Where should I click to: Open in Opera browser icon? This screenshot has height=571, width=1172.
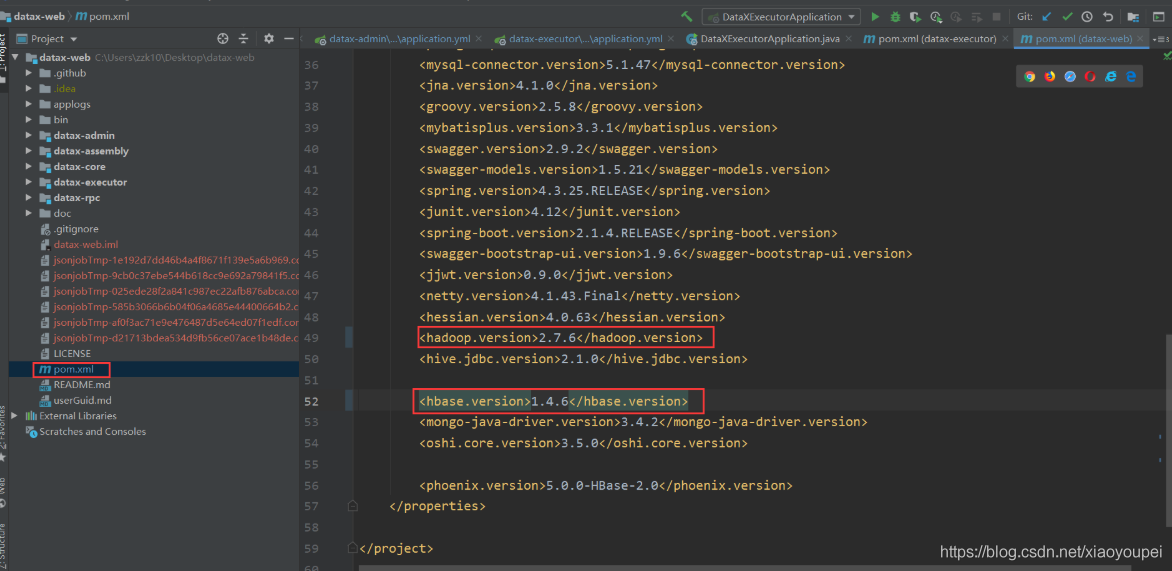(1091, 76)
